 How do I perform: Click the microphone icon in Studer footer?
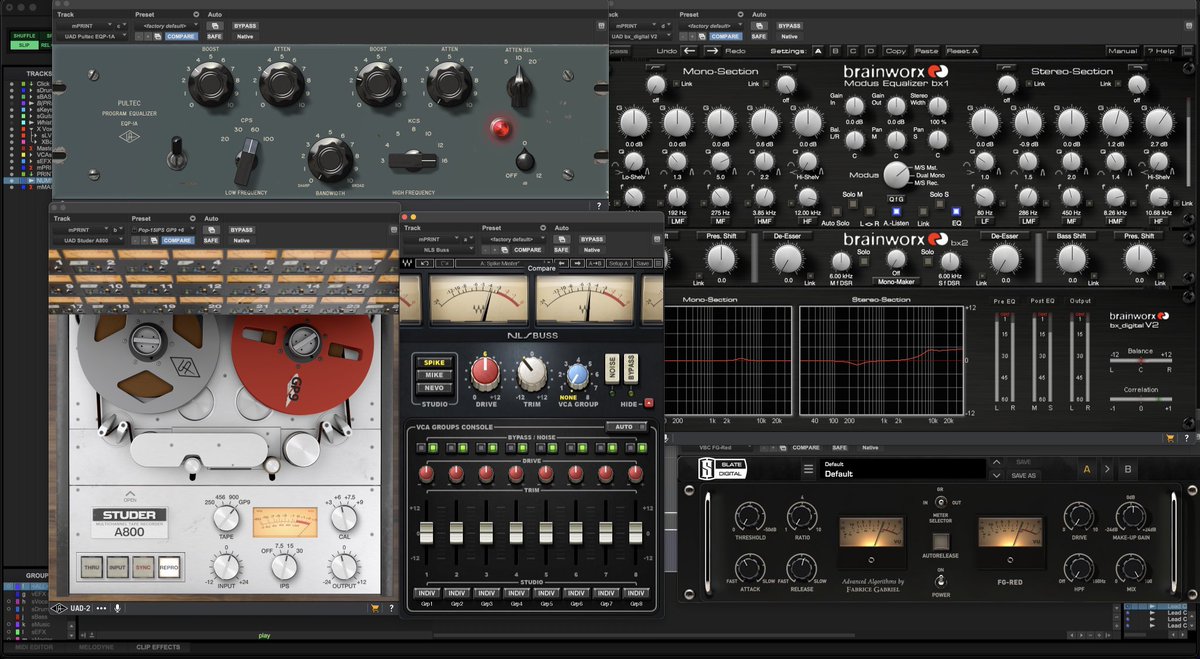[x=118, y=607]
